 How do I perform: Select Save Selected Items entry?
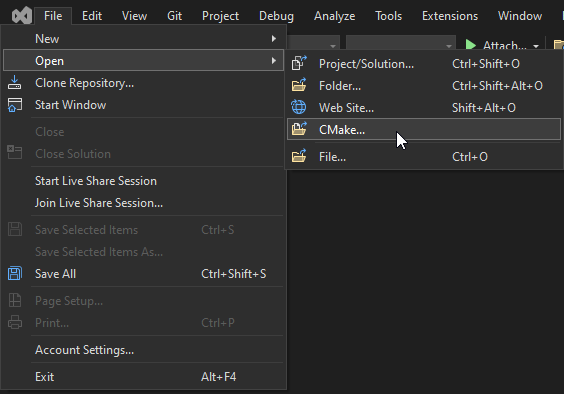pos(143,230)
